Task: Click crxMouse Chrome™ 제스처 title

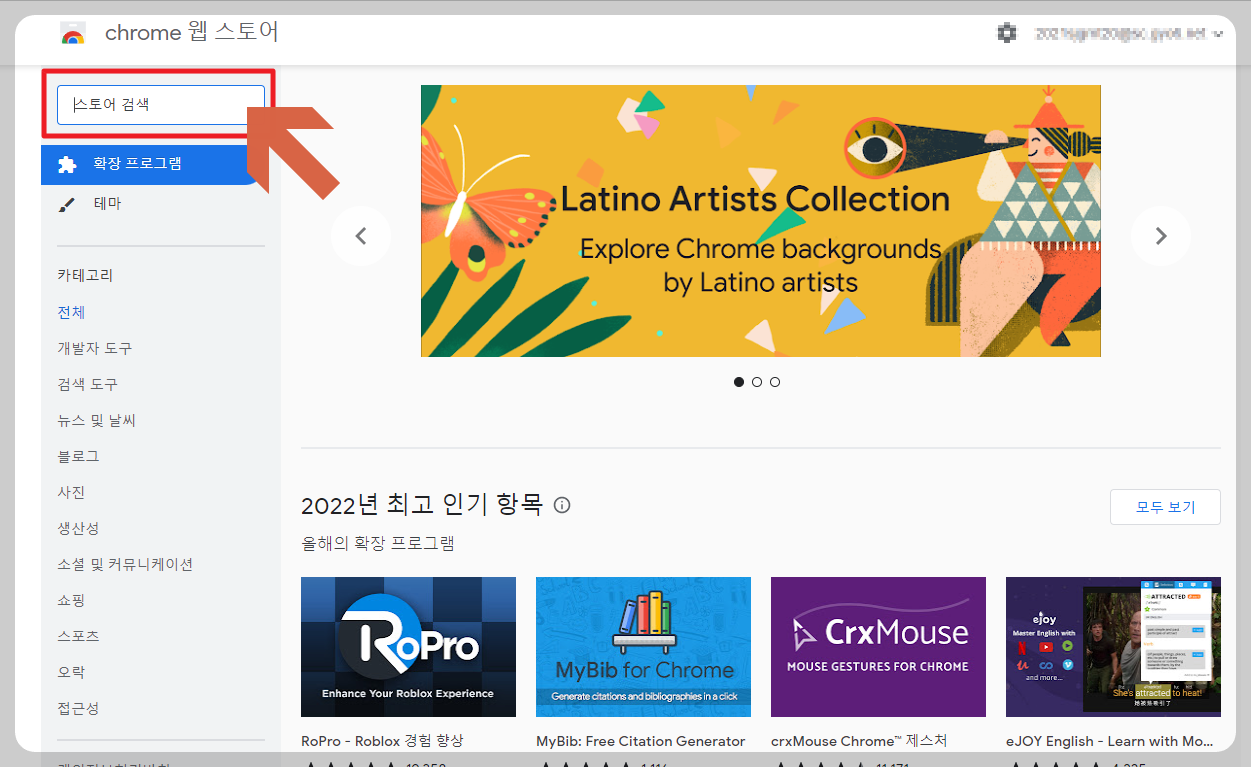Action: [859, 741]
